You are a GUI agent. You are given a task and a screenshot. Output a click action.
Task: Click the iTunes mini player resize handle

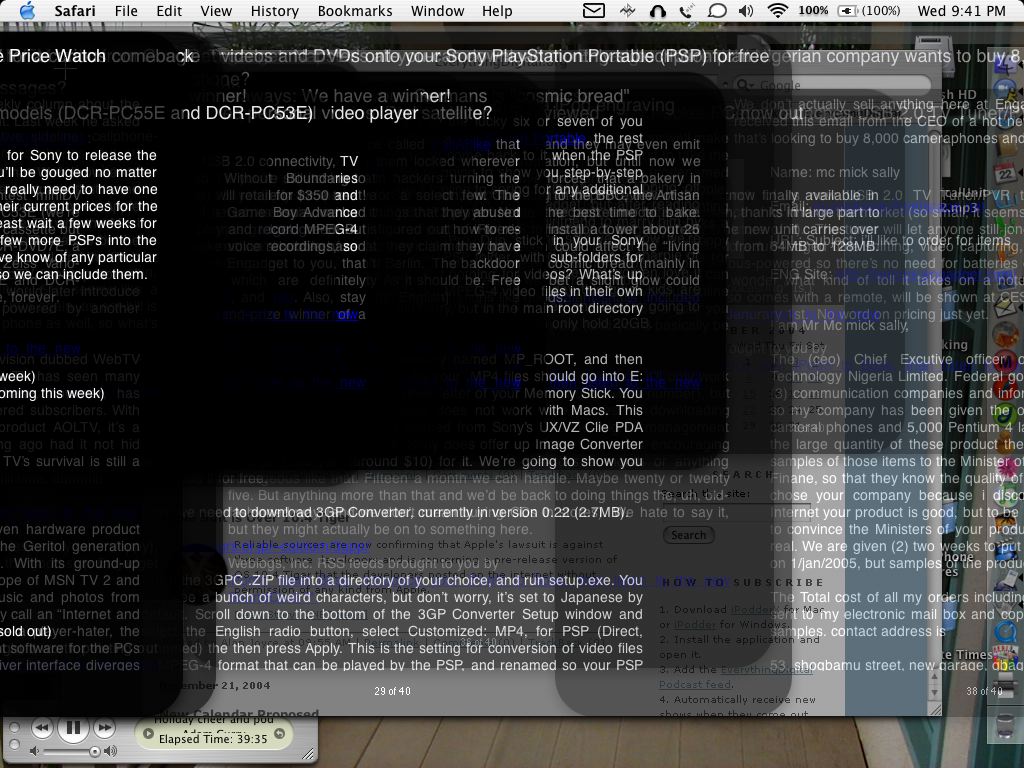308,754
